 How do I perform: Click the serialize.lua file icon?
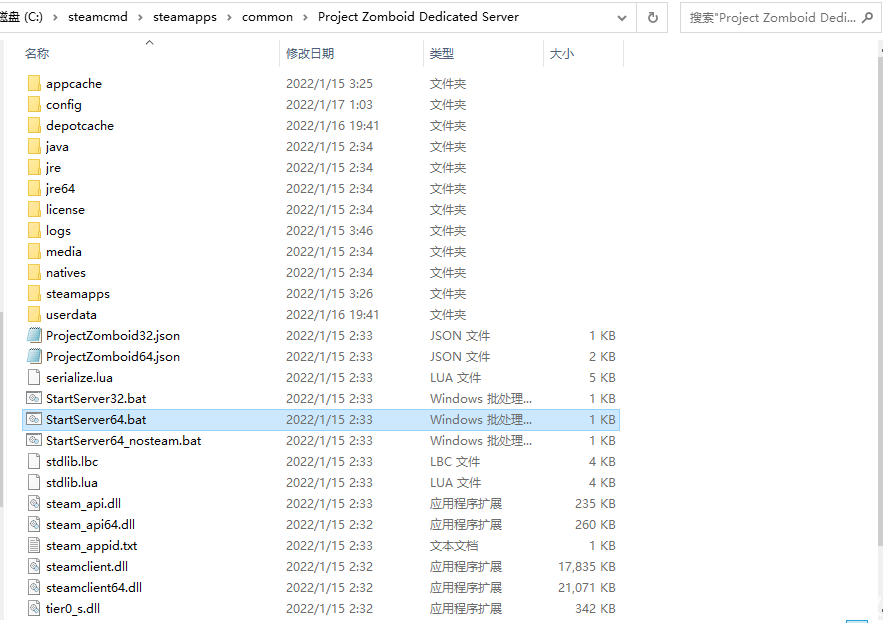click(34, 377)
